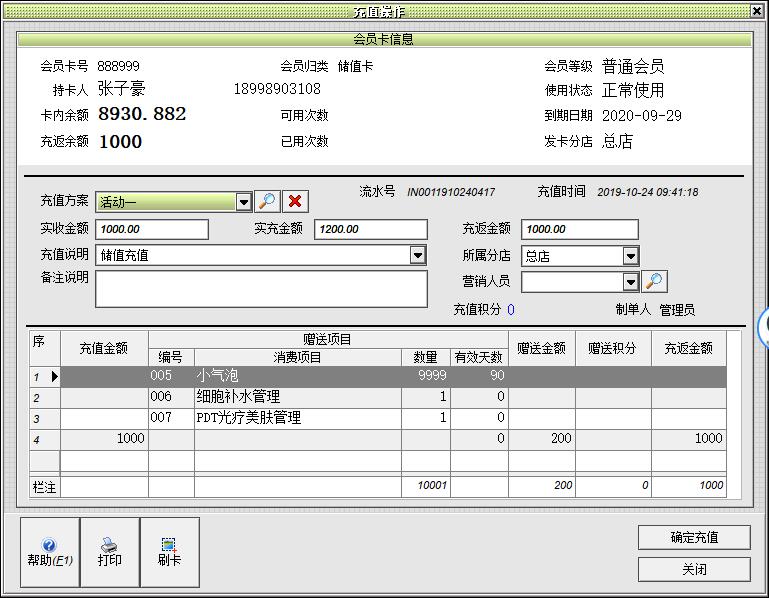Click expiry date 2020-09-29
This screenshot has height=598, width=769.
click(641, 116)
